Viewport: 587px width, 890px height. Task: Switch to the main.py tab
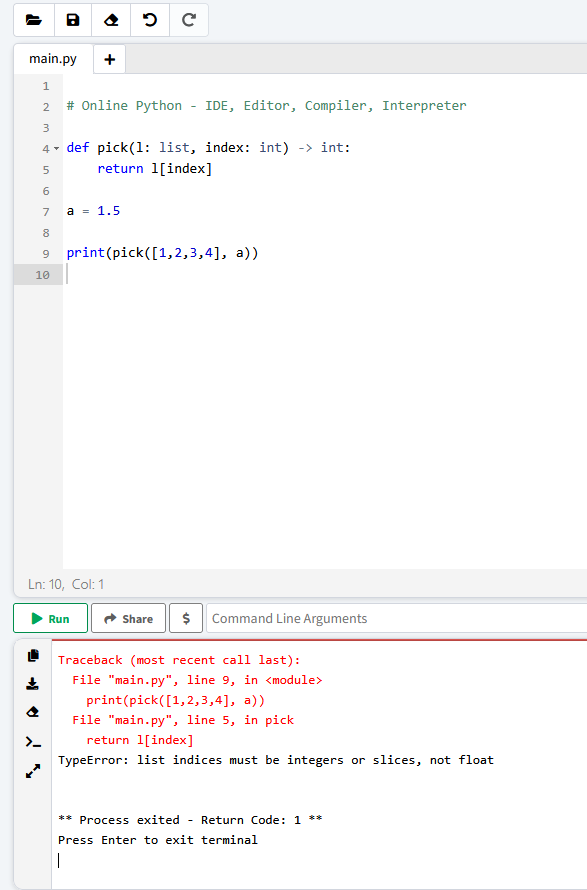click(x=53, y=58)
